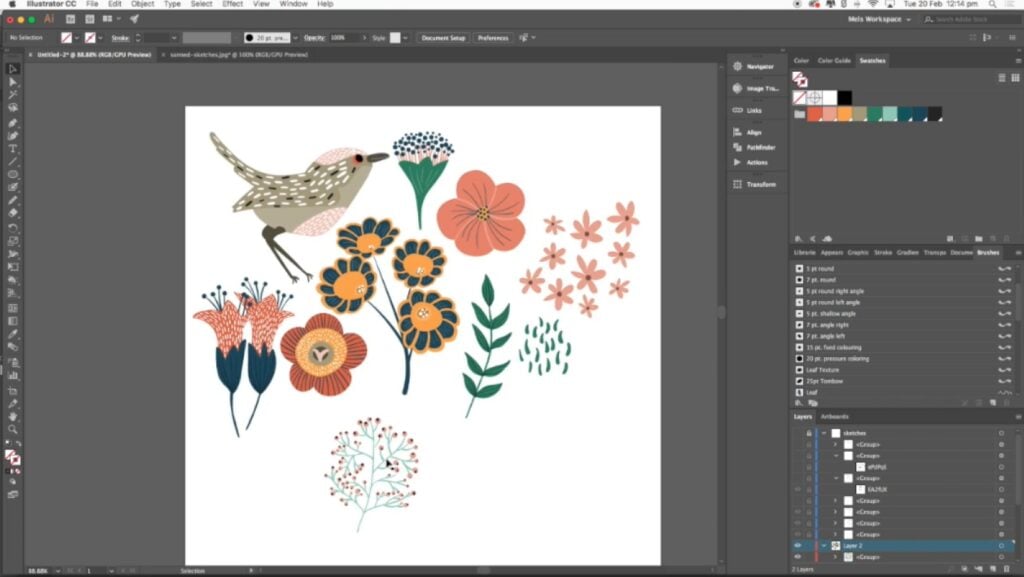Viewport: 1024px width, 577px height.
Task: Select the Type tool
Action: pyautogui.click(x=13, y=148)
